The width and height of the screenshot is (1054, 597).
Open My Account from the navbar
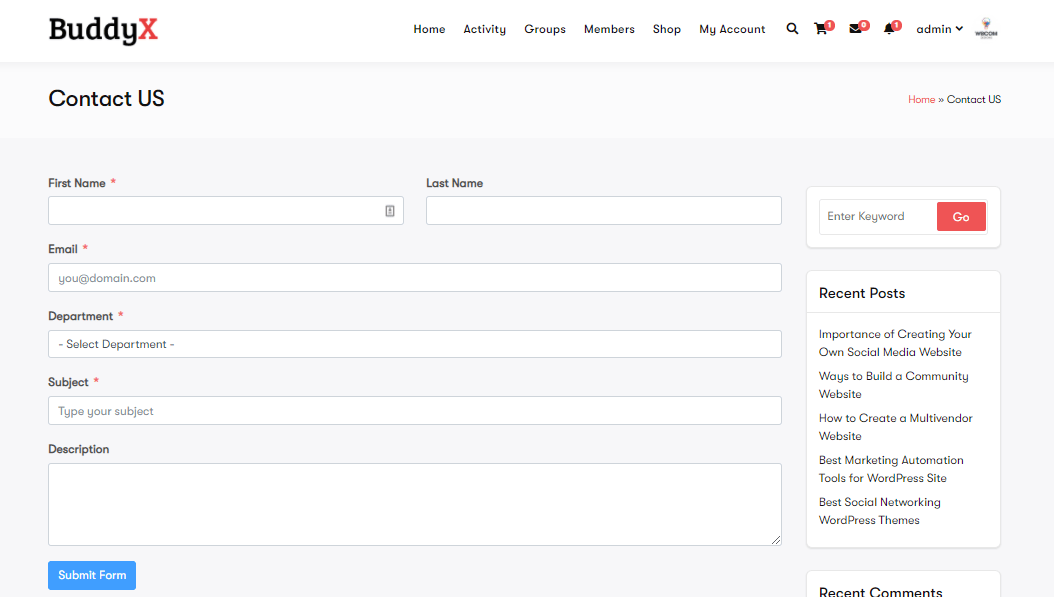click(732, 29)
